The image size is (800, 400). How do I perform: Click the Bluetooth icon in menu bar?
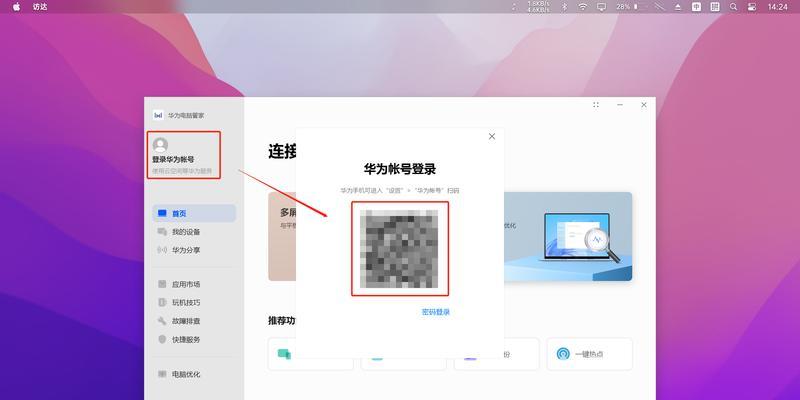[x=564, y=7]
